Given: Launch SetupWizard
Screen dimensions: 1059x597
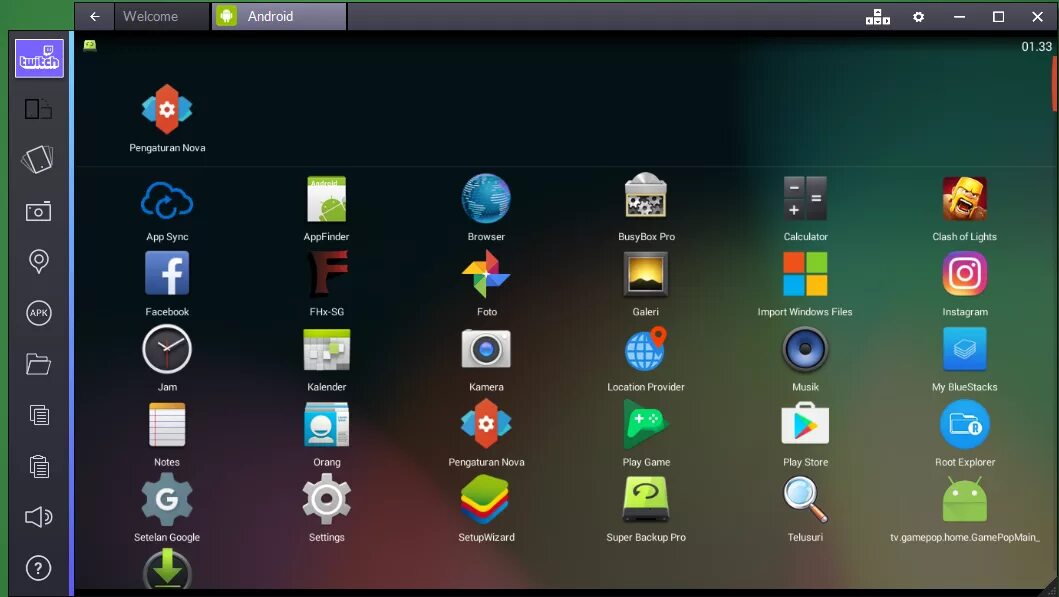Looking at the screenshot, I should 486,509.
